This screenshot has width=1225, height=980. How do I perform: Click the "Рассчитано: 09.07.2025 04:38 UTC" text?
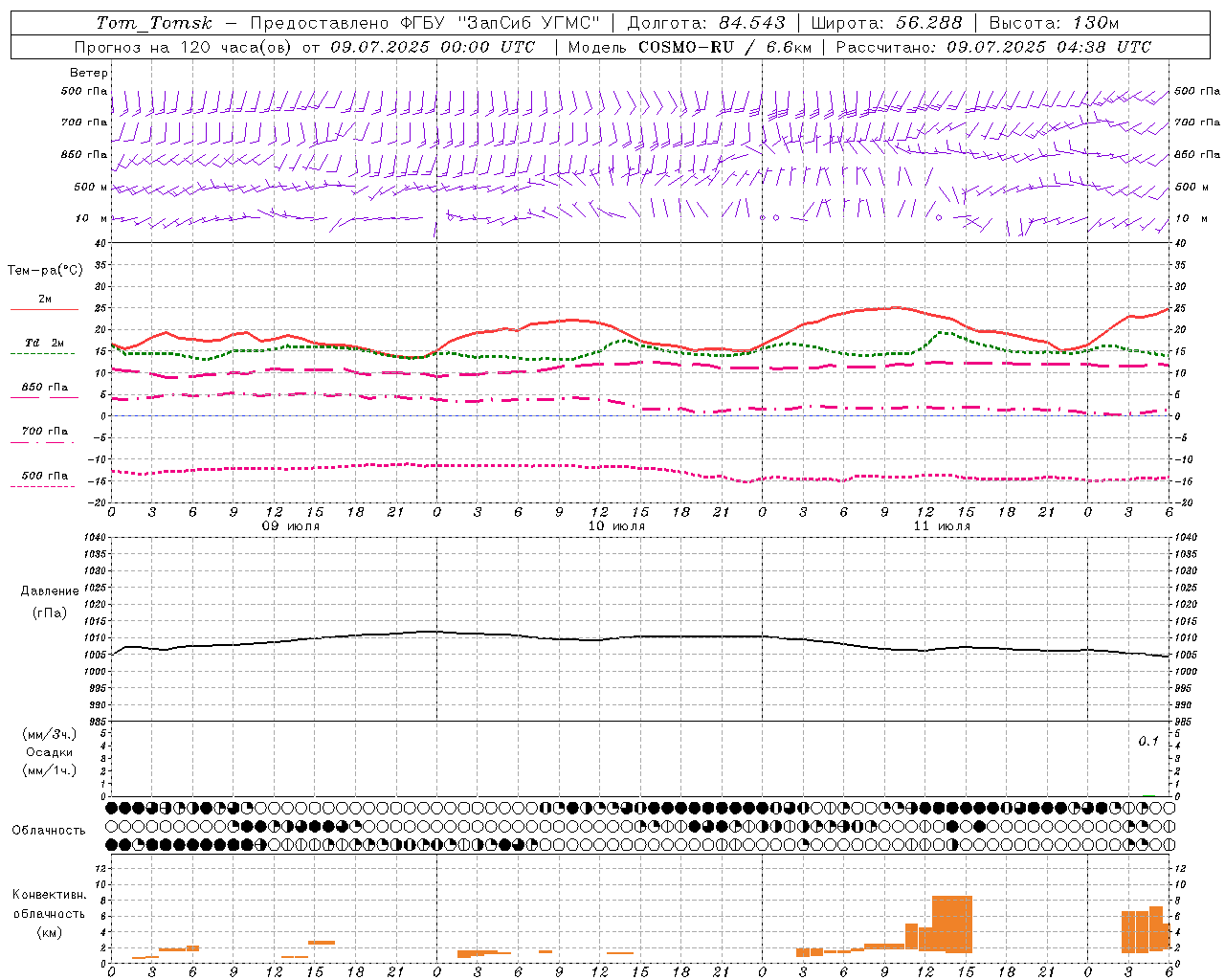tap(993, 47)
